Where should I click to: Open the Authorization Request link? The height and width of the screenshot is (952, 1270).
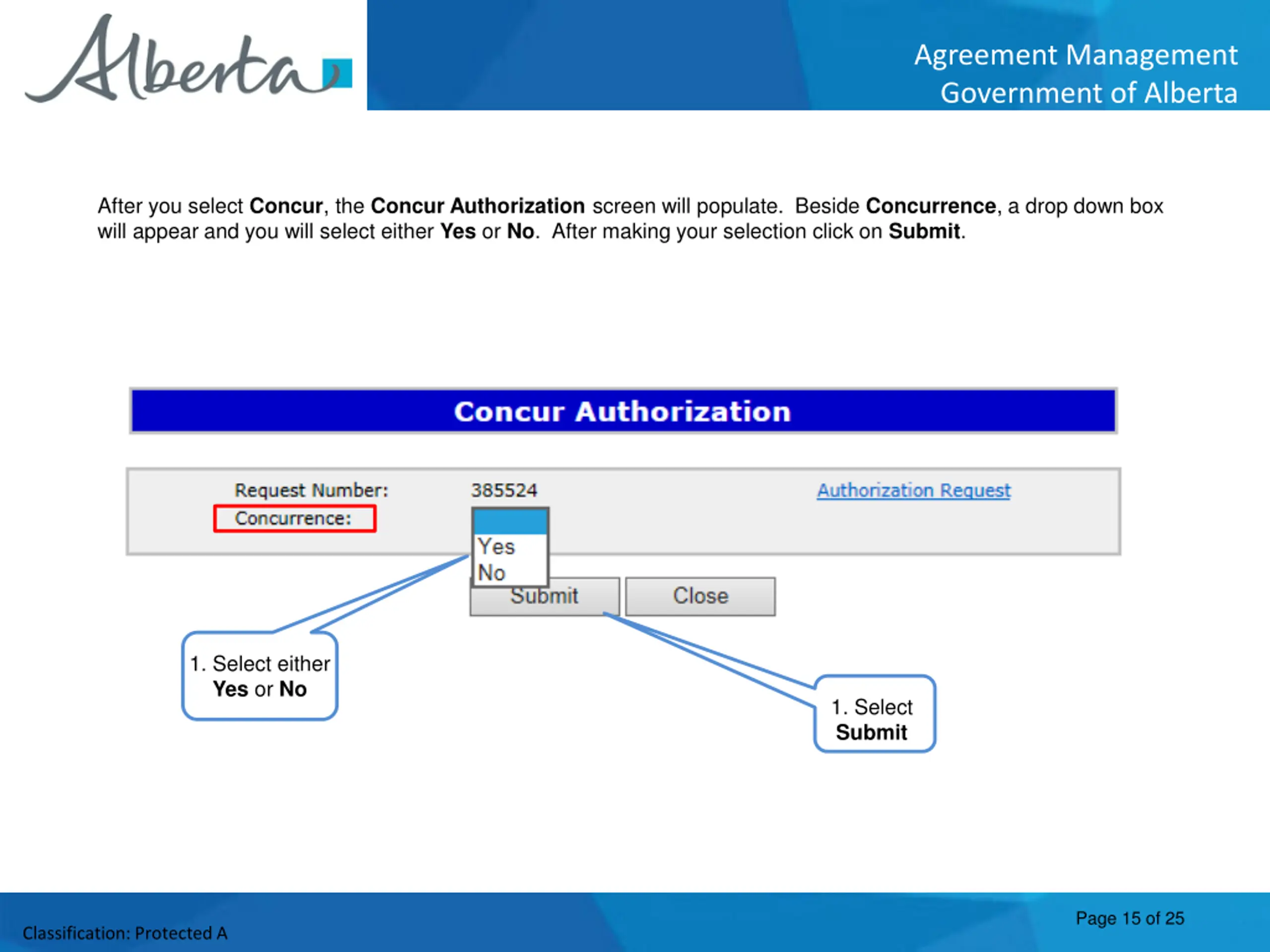point(913,491)
